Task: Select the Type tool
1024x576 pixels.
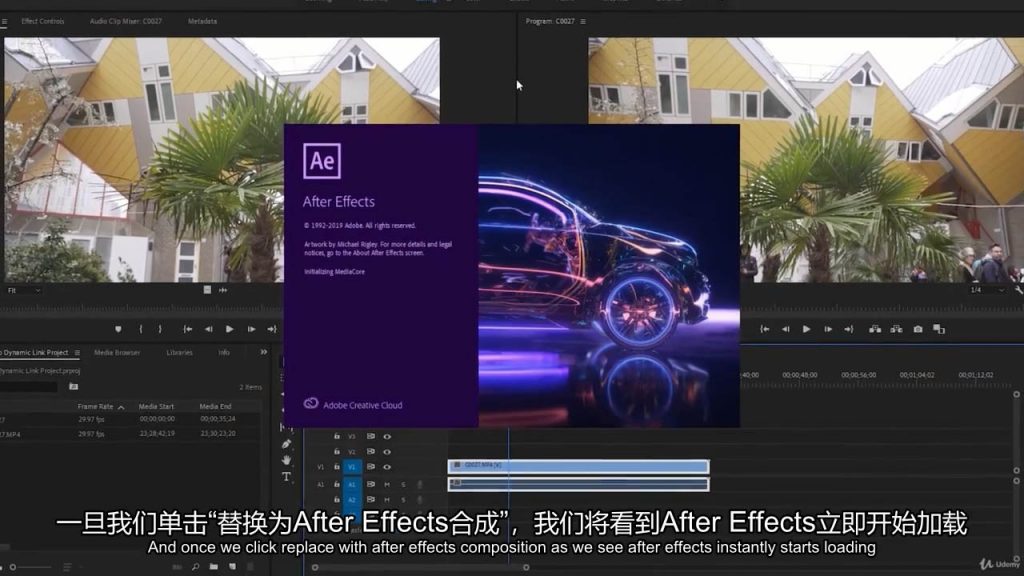Action: [x=286, y=477]
